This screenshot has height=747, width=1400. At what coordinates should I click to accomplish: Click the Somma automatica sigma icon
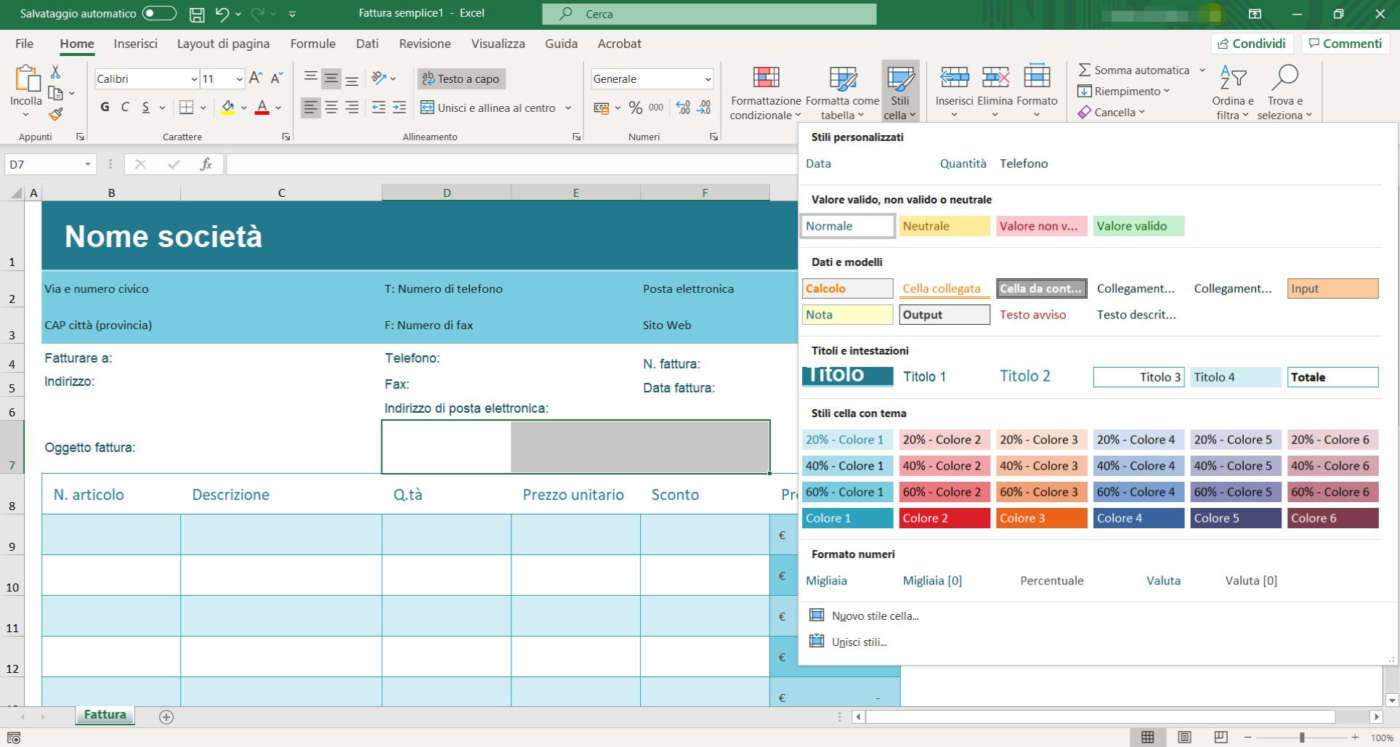[x=1085, y=70]
